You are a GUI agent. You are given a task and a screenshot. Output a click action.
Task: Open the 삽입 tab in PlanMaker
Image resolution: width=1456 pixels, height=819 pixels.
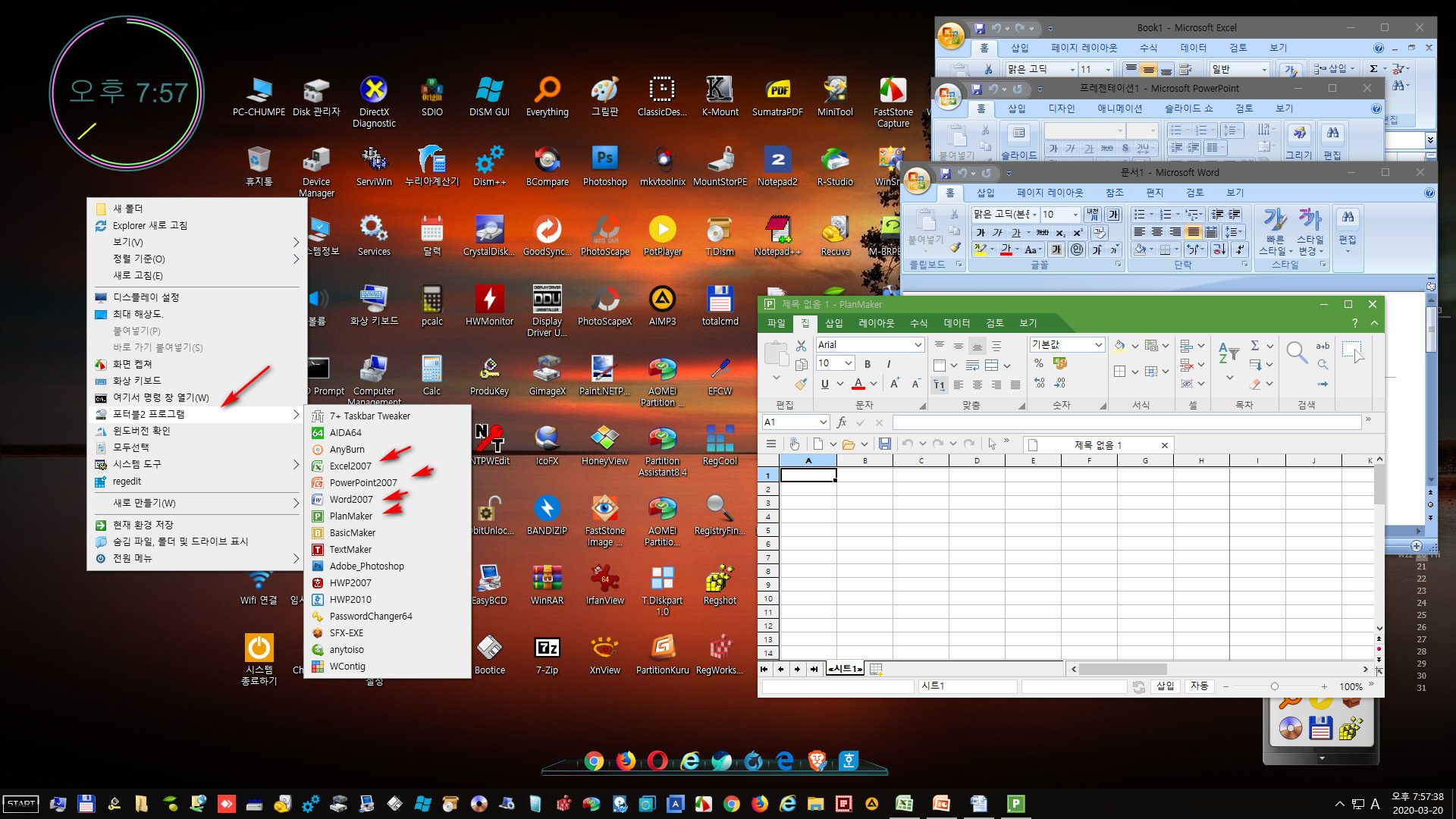[834, 323]
